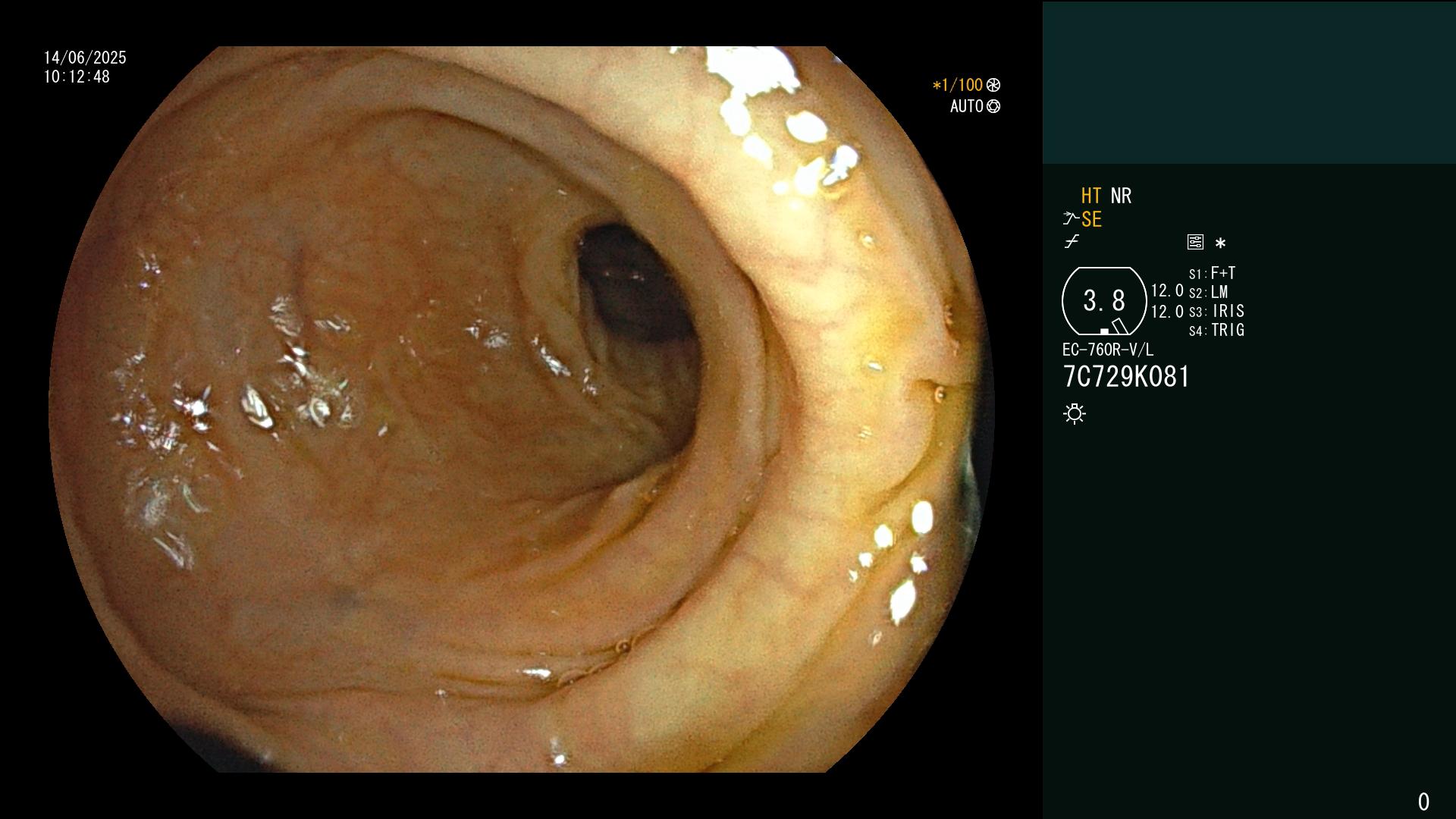Select the NR noise reduction label
Viewport: 1456px width, 819px height.
tap(1121, 196)
